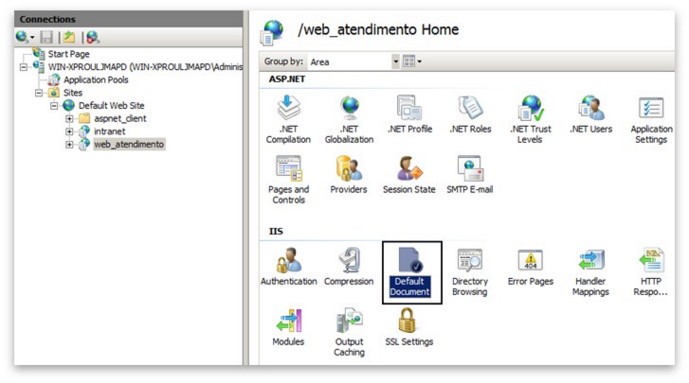This screenshot has width=689, height=383.
Task: Open the .NET Users feature
Action: point(591,114)
